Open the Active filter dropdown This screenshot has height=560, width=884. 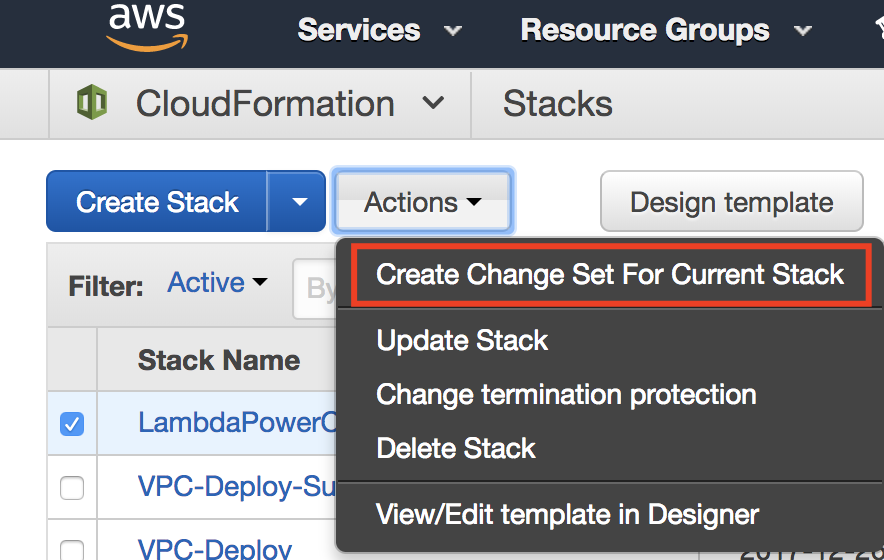pyautogui.click(x=217, y=284)
